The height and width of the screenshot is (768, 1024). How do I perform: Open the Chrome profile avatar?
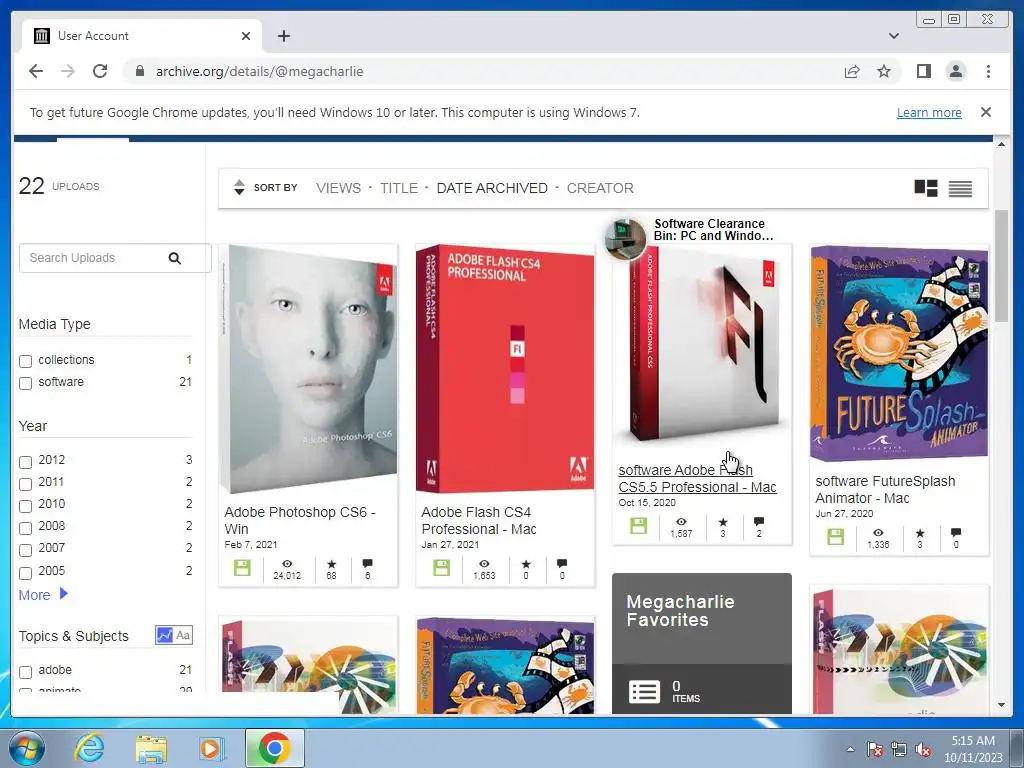(x=956, y=71)
